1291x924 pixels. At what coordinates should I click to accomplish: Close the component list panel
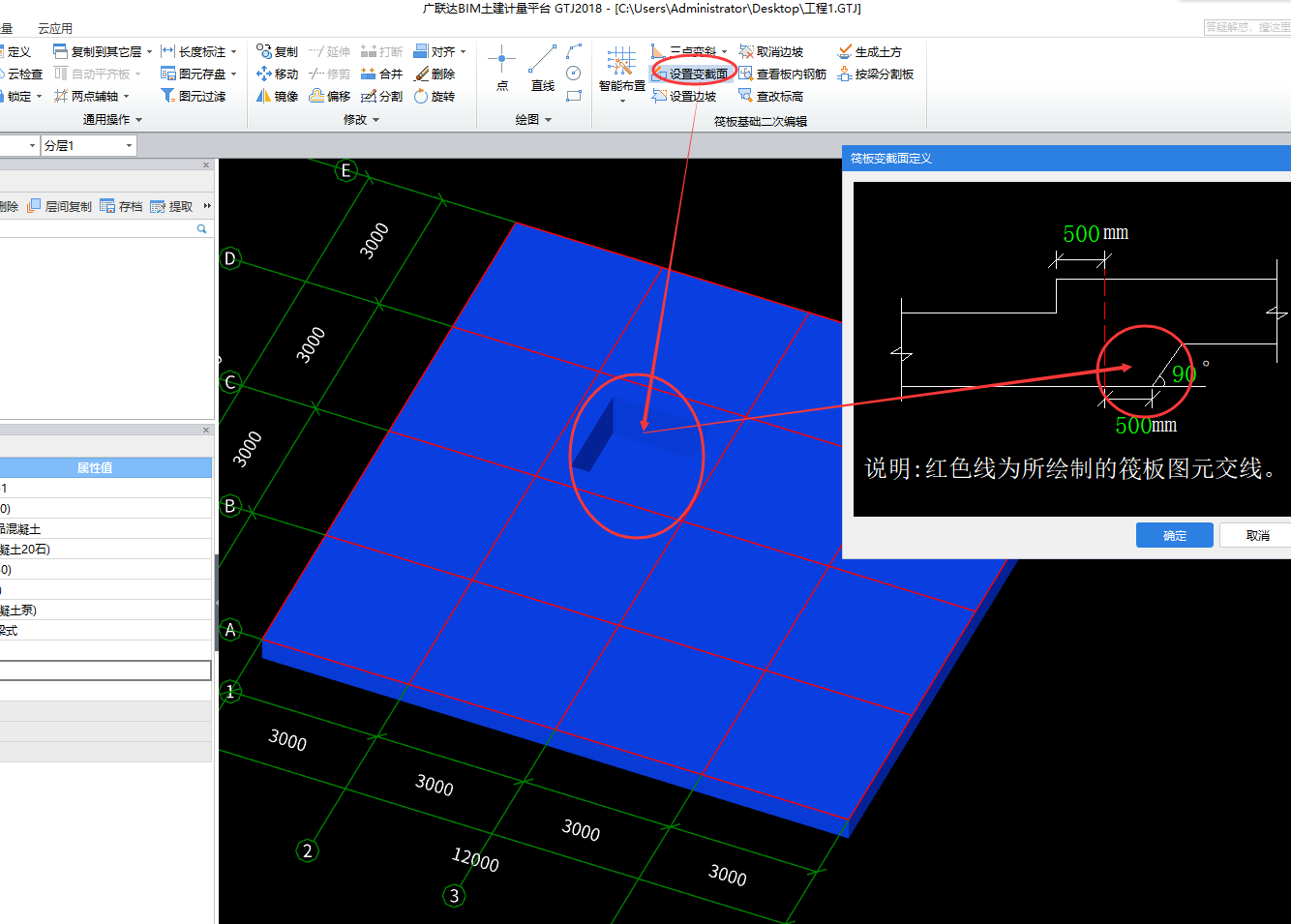tap(206, 165)
